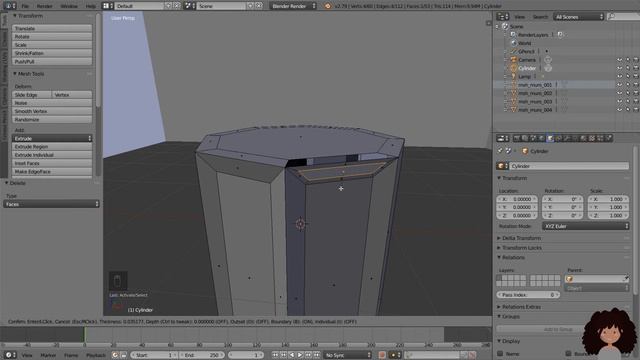This screenshot has width=640, height=360.
Task: Play the timeline animation forward
Action: pyautogui.click(x=300, y=355)
